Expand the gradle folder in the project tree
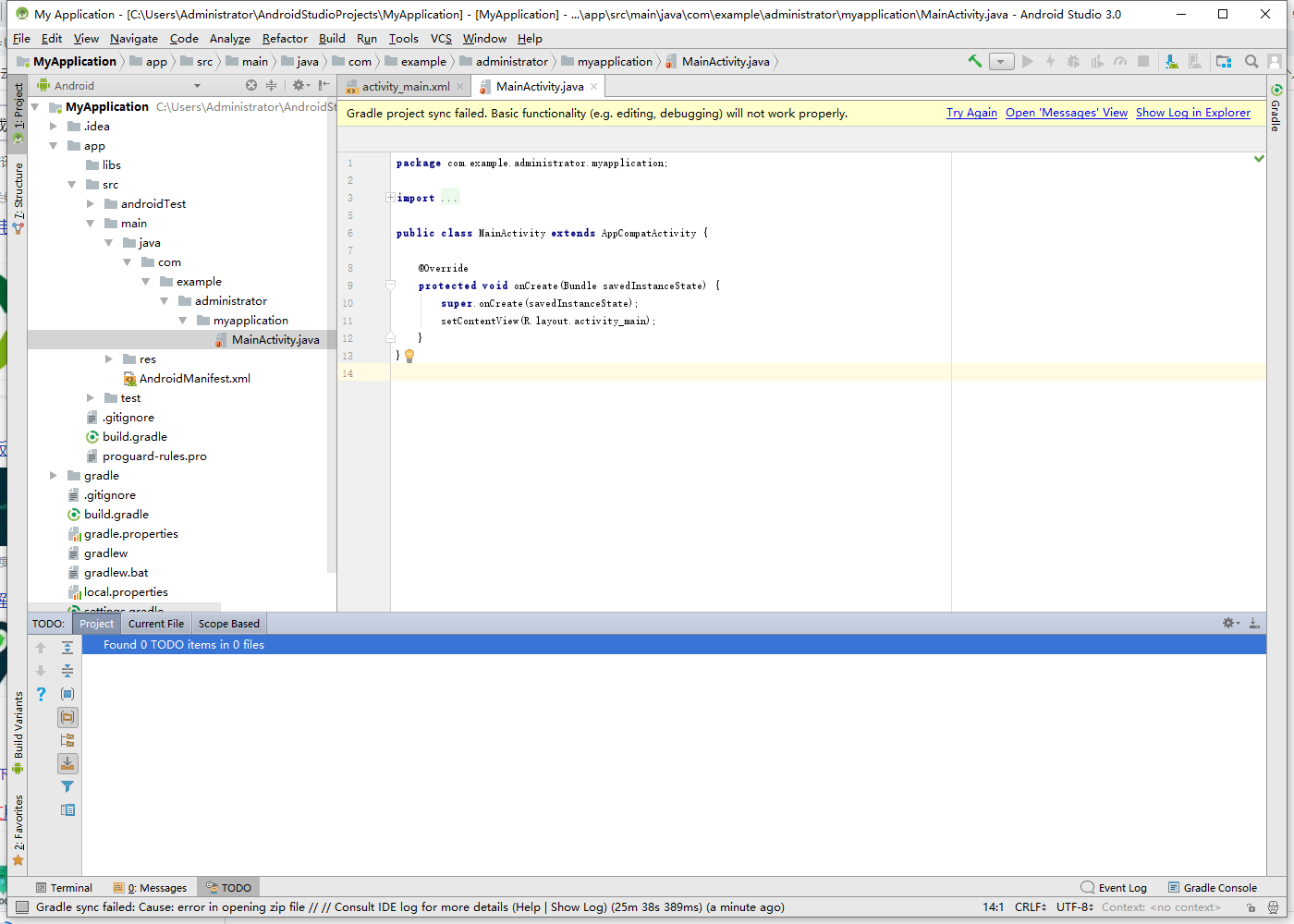This screenshot has height=924, width=1294. tap(54, 476)
